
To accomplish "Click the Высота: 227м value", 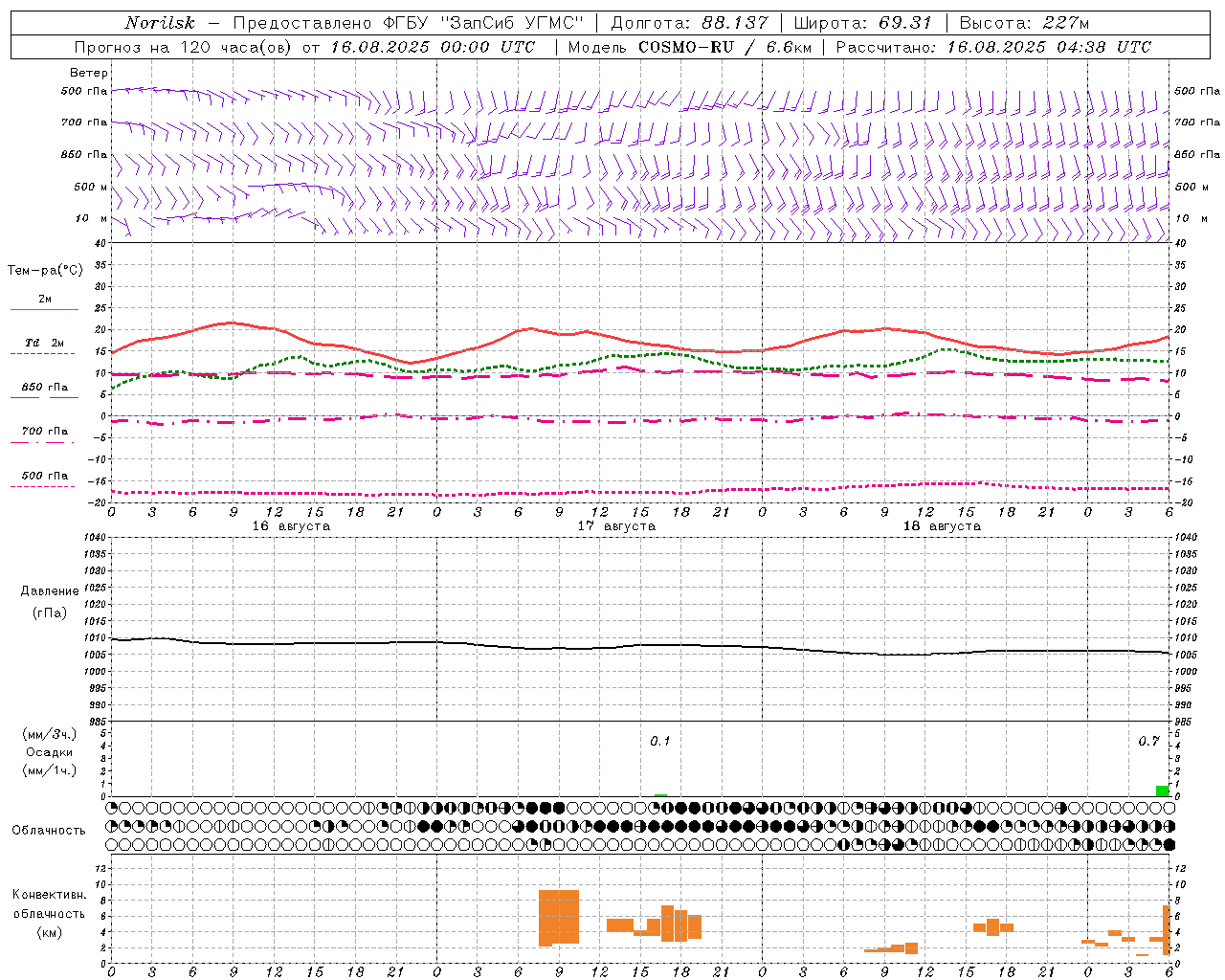I will [1024, 23].
